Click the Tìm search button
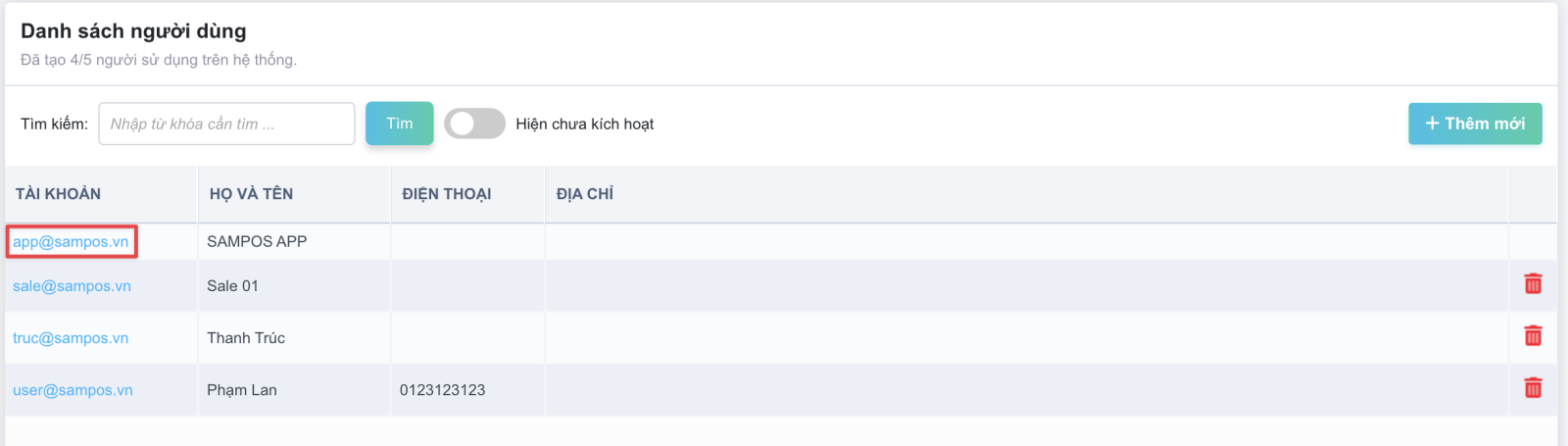Image resolution: width=1568 pixels, height=446 pixels. tap(399, 124)
